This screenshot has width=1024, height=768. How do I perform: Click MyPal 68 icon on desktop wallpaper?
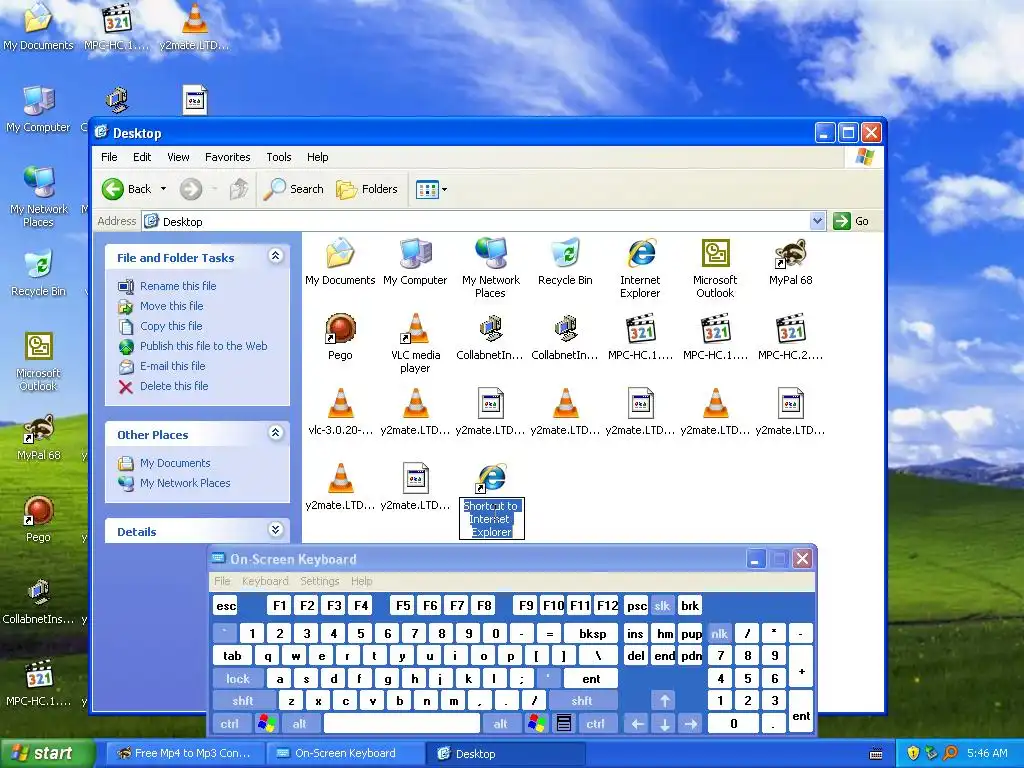pyautogui.click(x=39, y=429)
